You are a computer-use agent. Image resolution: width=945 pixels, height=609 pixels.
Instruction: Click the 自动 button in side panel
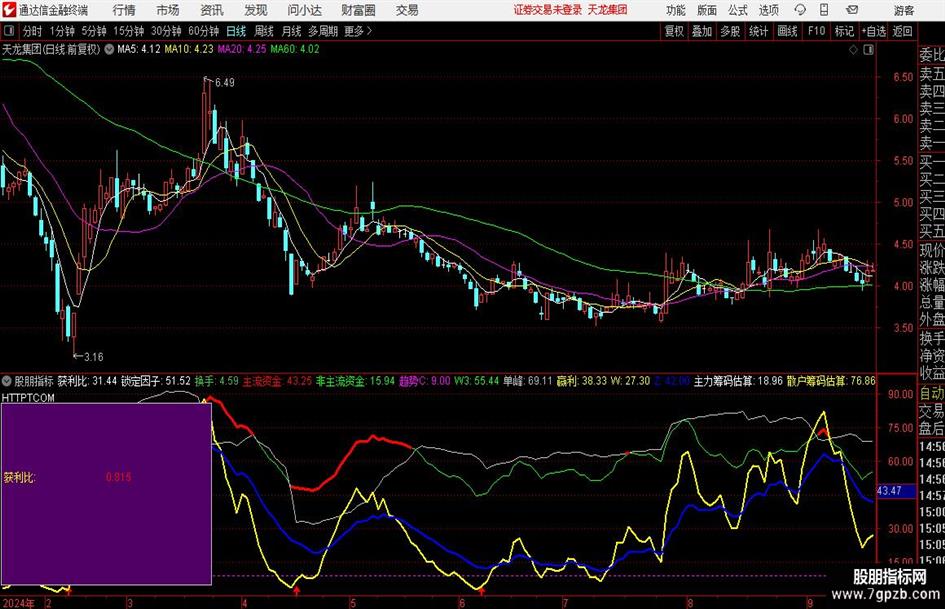tap(932, 393)
